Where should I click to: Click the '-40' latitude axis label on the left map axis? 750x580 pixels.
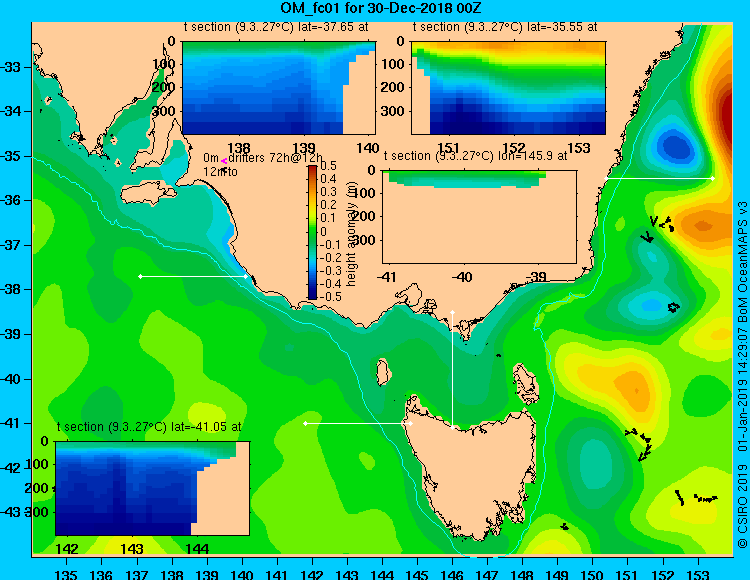point(11,379)
